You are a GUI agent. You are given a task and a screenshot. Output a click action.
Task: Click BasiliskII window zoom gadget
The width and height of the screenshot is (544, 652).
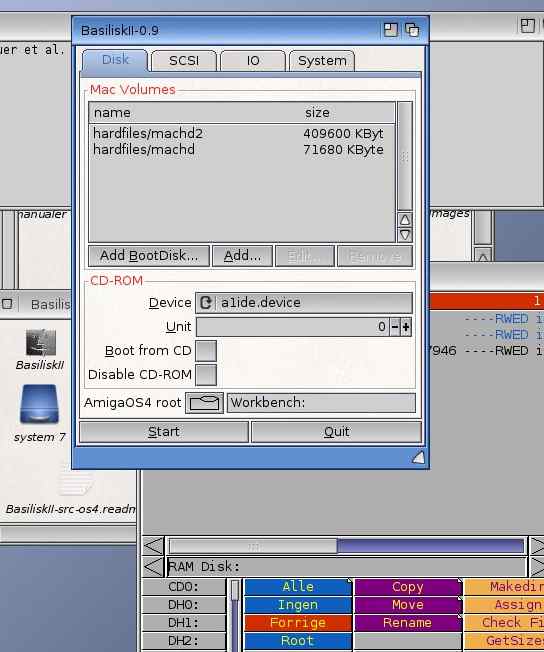(x=391, y=30)
